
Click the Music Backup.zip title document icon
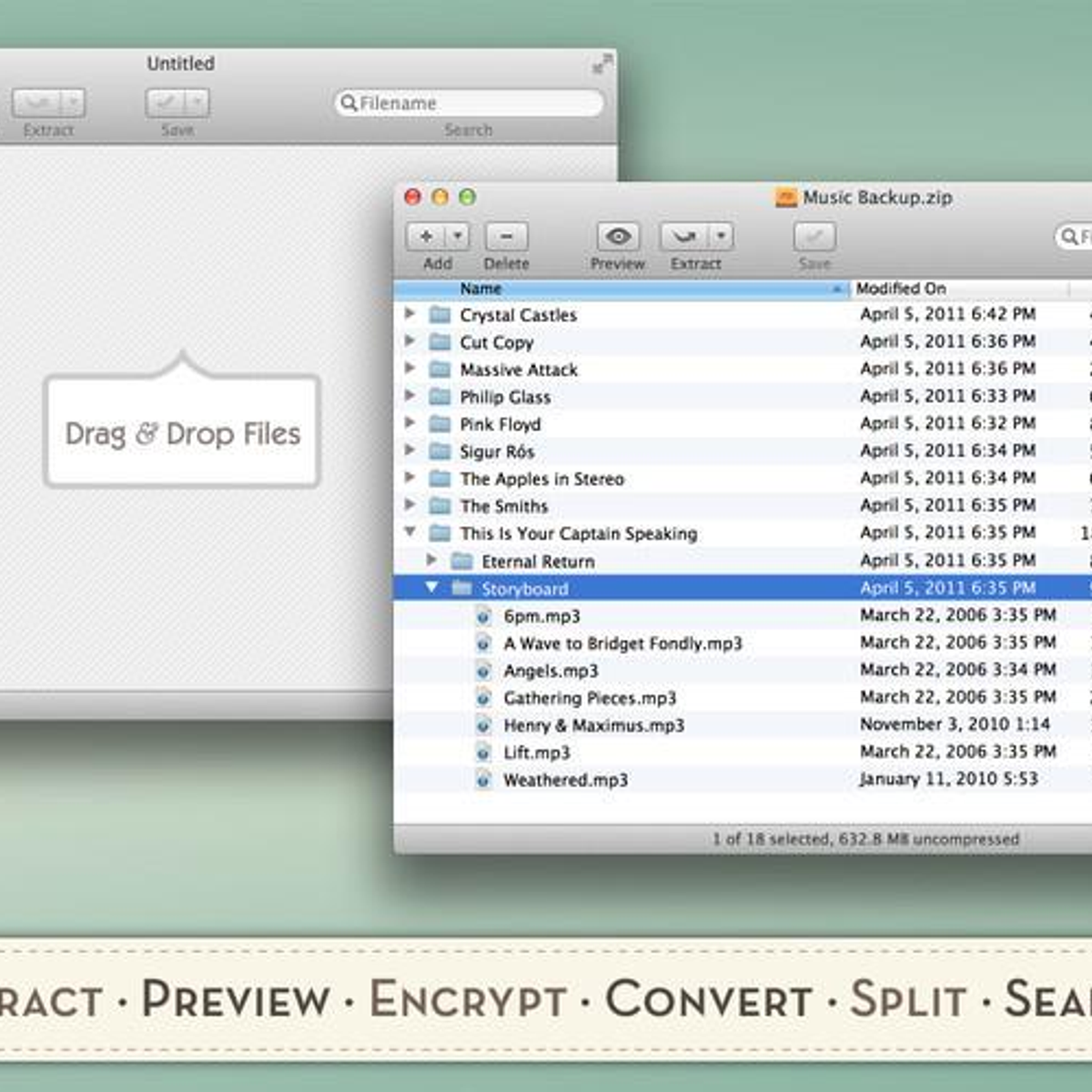[785, 197]
